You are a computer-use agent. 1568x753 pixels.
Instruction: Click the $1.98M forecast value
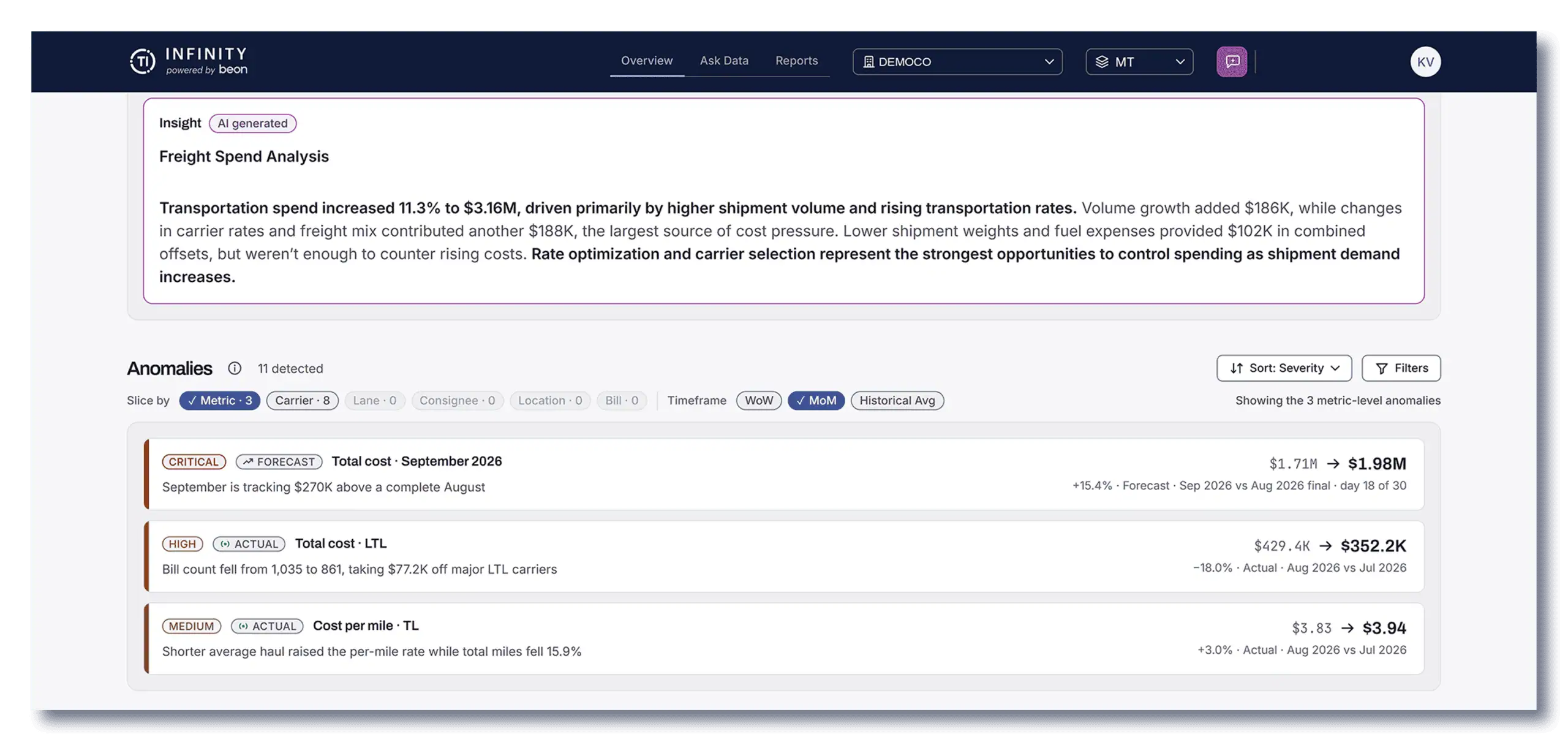point(1376,463)
